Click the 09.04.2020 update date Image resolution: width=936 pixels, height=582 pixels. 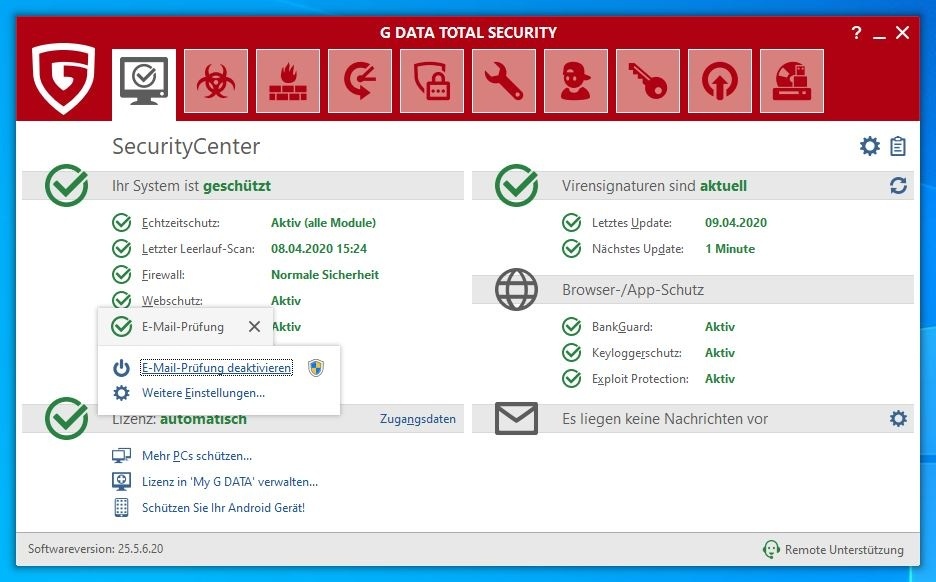click(x=735, y=223)
